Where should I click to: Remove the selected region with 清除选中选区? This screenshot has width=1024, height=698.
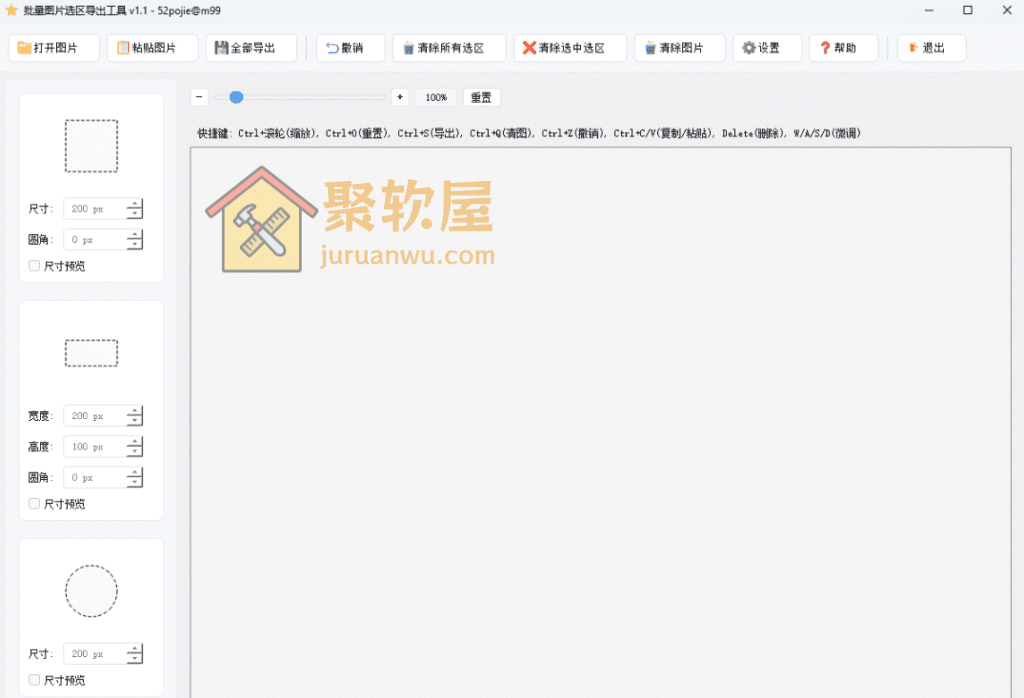point(570,47)
